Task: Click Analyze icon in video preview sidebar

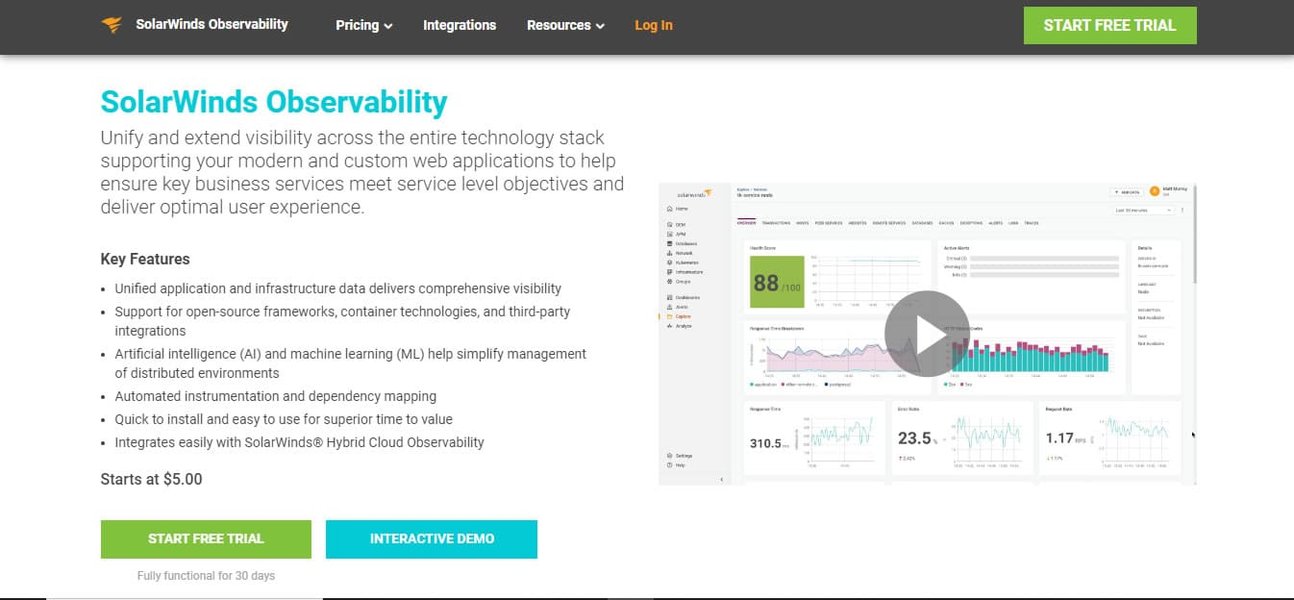Action: tap(669, 326)
